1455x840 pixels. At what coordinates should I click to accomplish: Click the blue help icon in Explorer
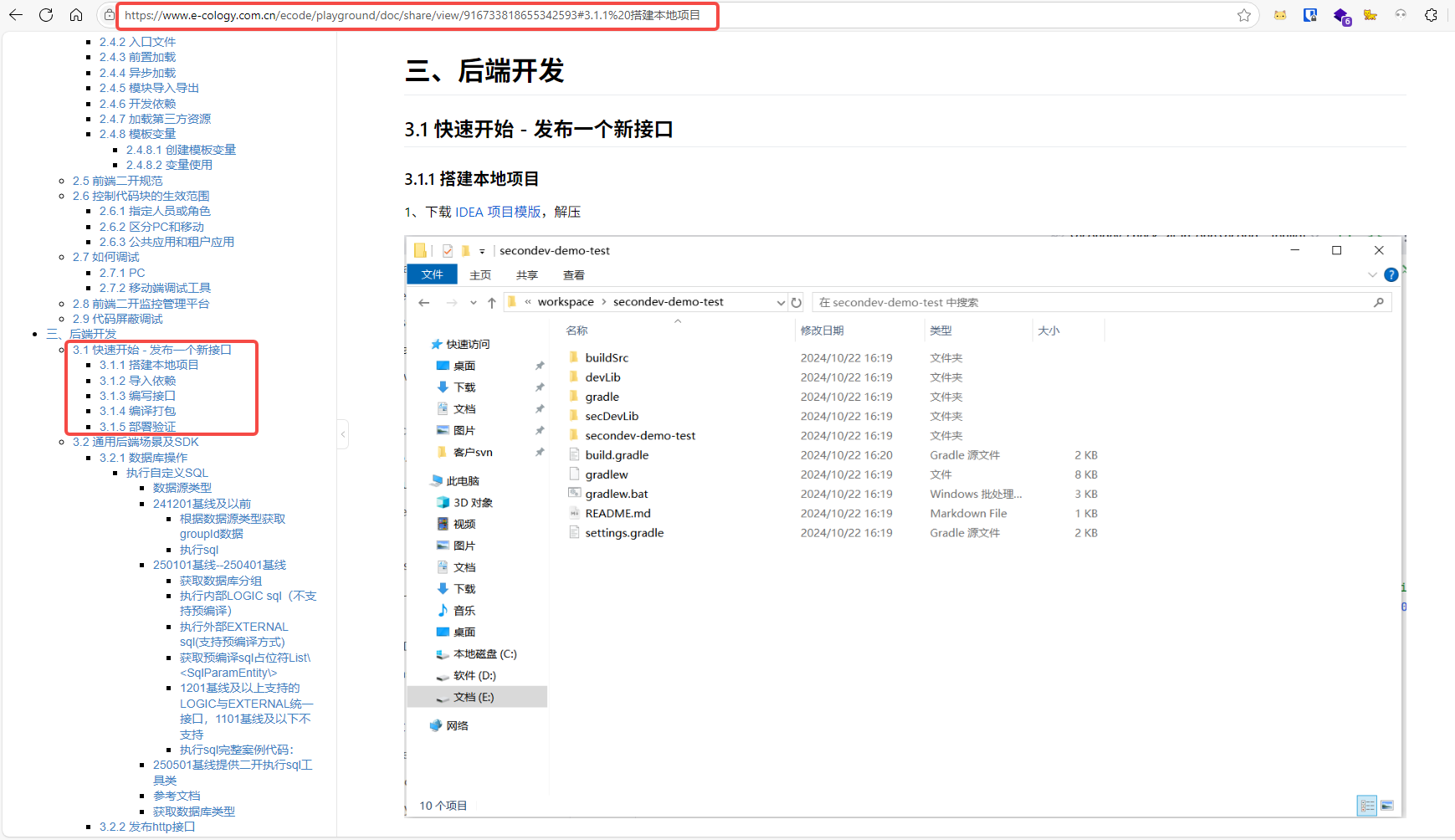coord(1391,274)
